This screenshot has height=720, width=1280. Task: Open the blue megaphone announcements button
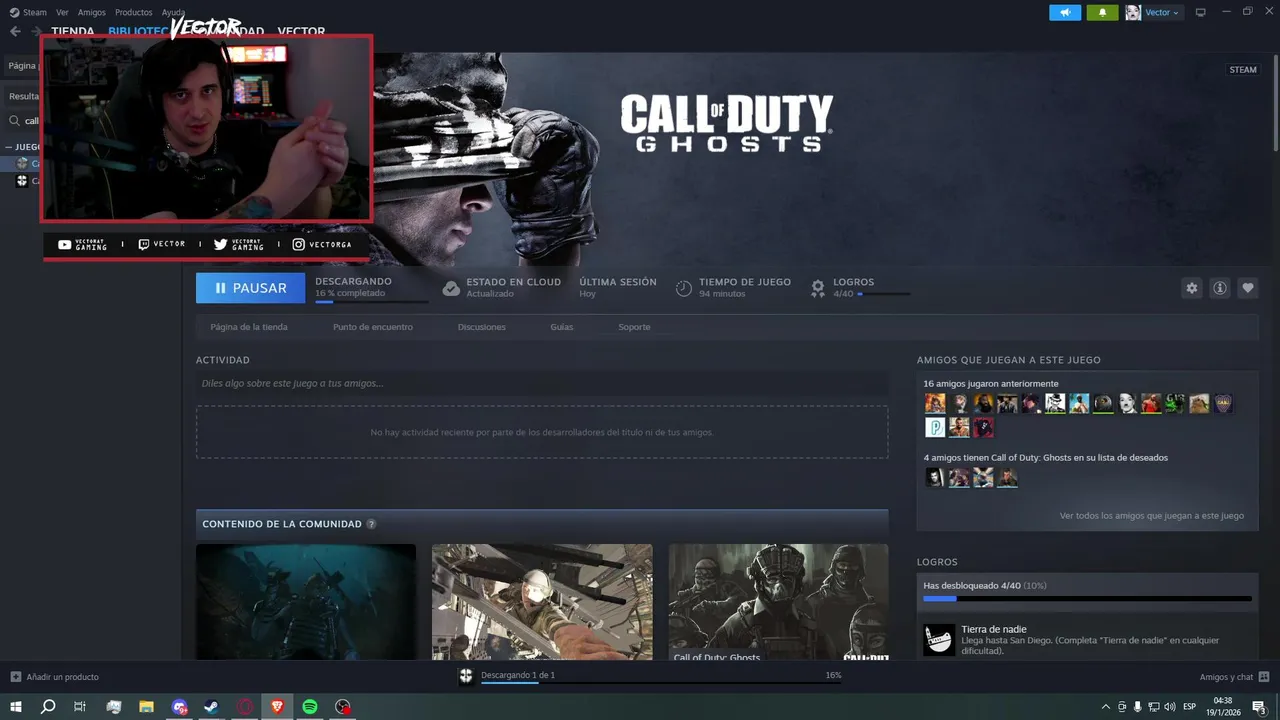click(x=1065, y=12)
